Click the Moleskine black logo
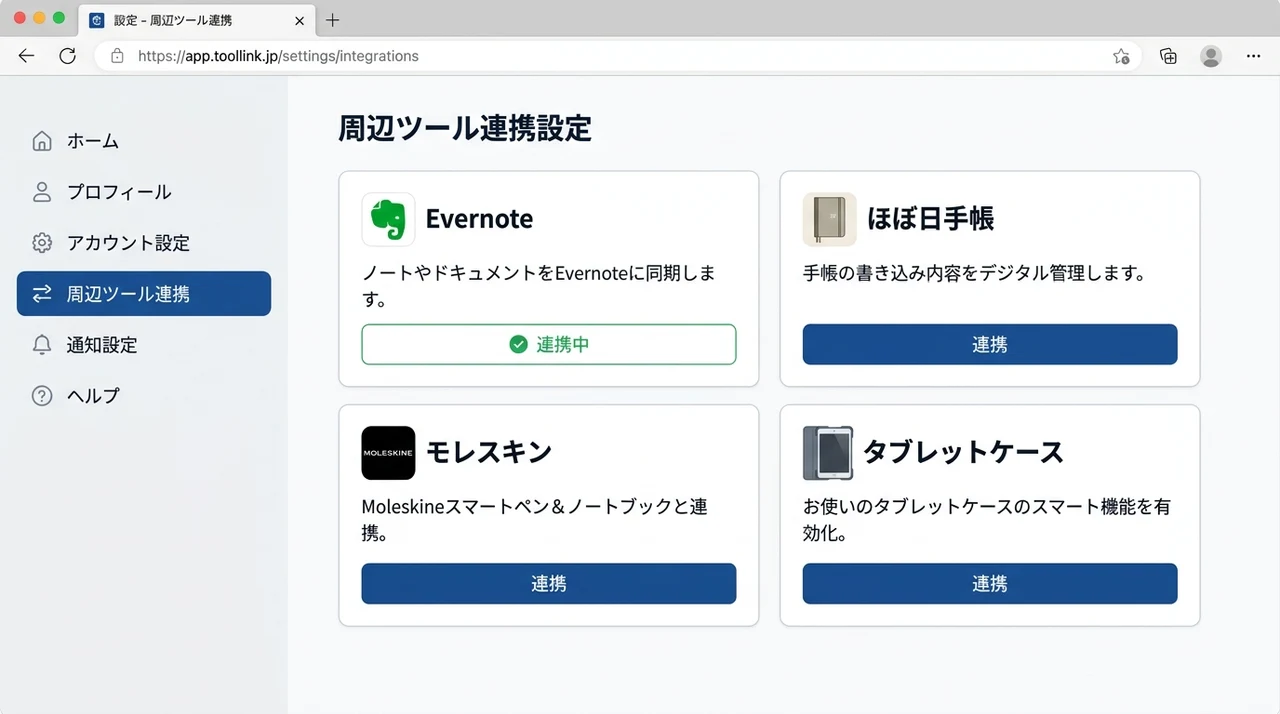Image resolution: width=1280 pixels, height=714 pixels. tap(388, 453)
